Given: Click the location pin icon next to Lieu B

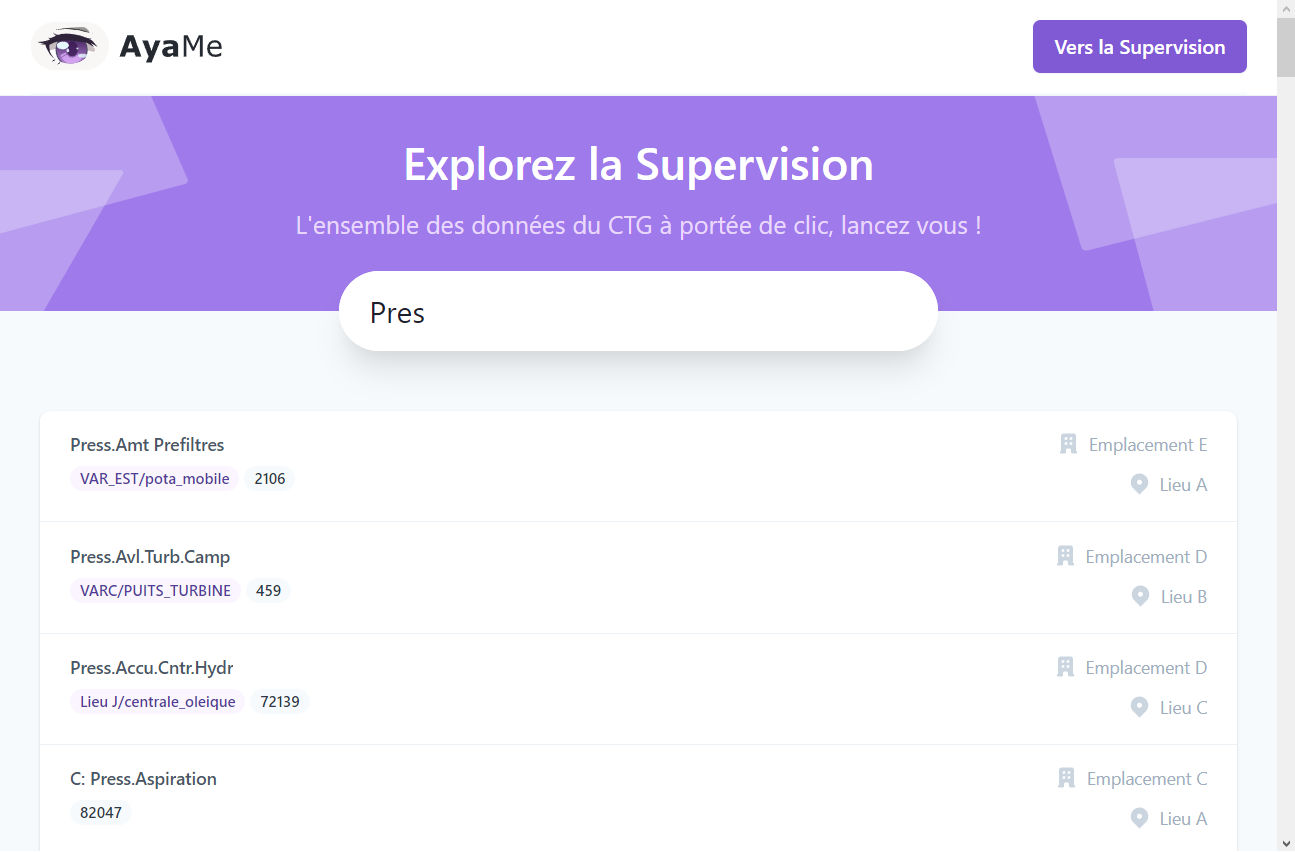Looking at the screenshot, I should tap(1140, 596).
